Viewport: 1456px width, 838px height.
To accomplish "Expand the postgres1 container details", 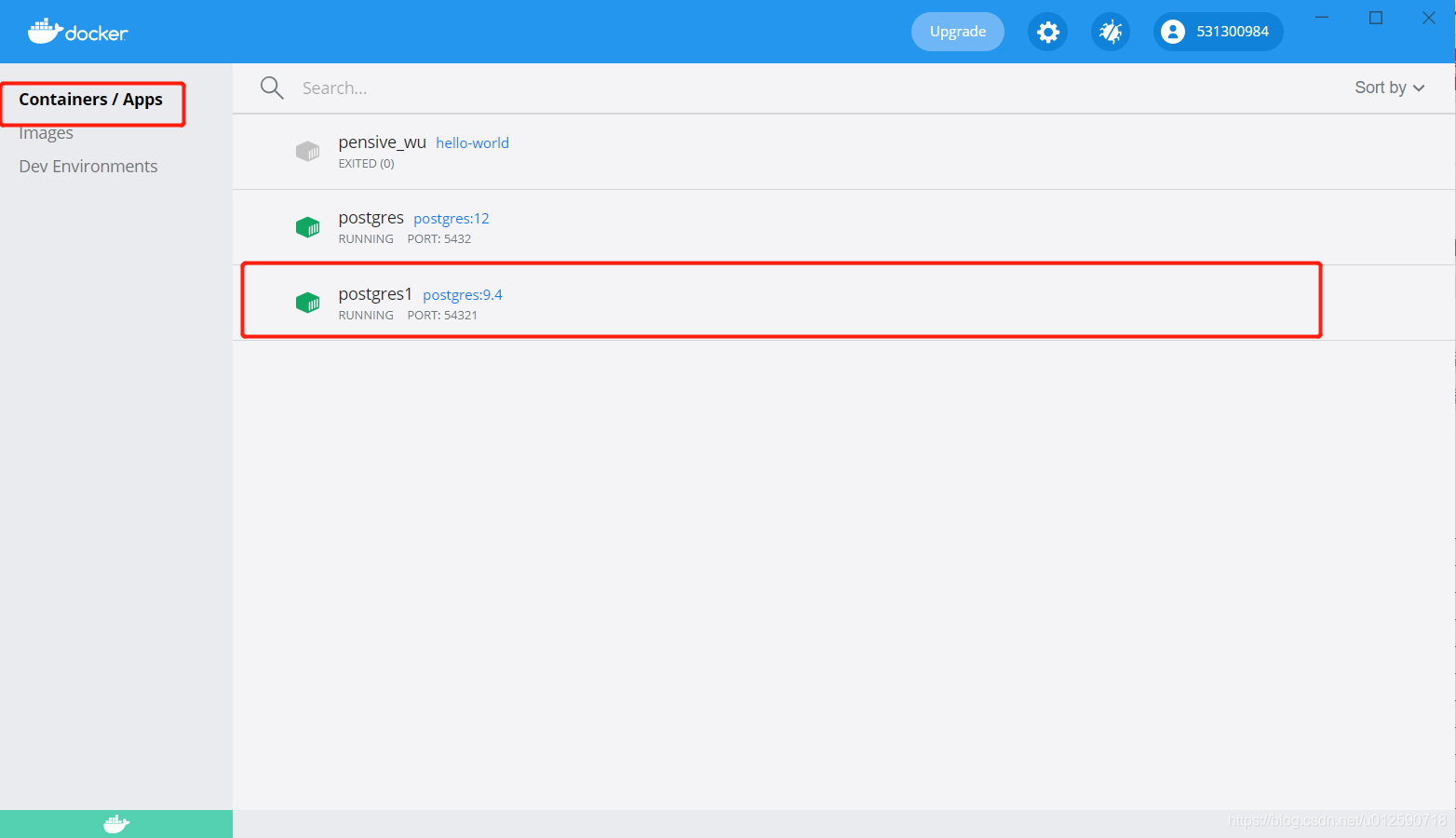I will click(375, 293).
